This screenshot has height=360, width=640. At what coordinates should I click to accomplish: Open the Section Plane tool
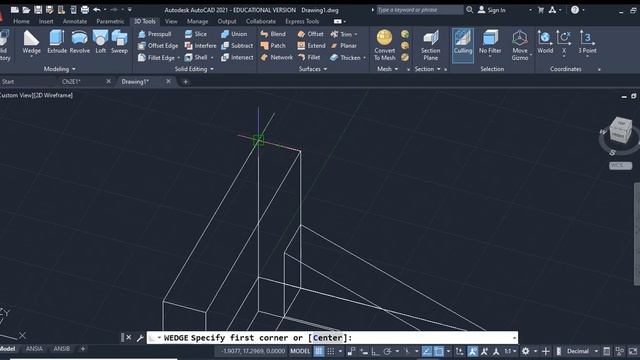pyautogui.click(x=431, y=45)
